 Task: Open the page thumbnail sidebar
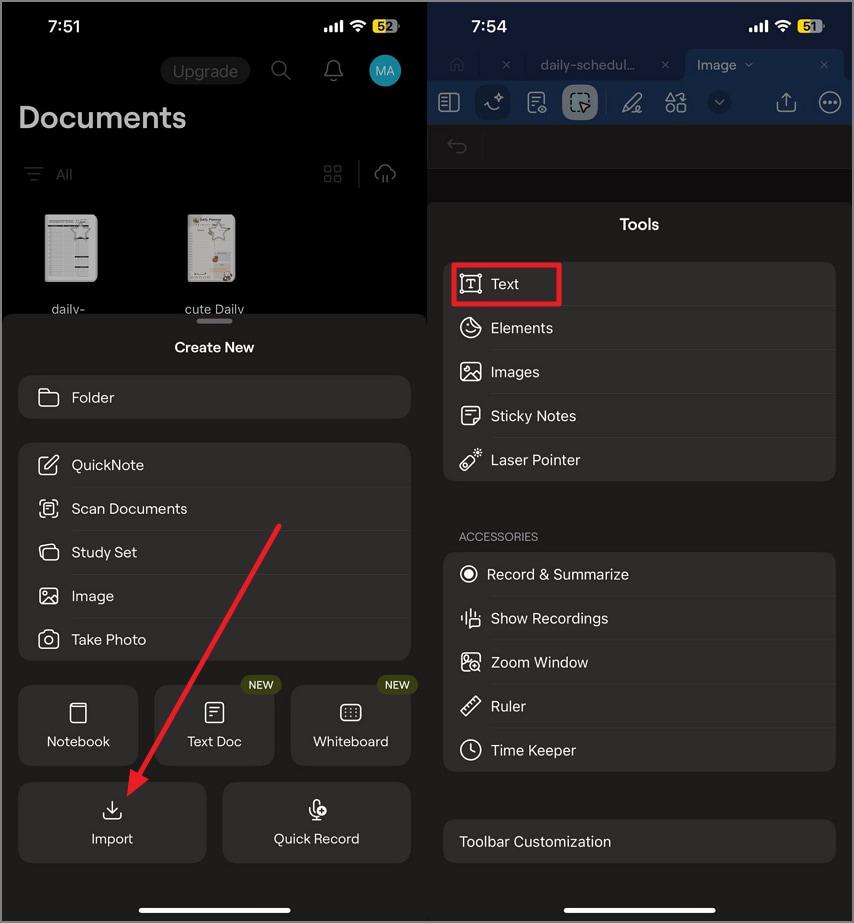tap(448, 102)
